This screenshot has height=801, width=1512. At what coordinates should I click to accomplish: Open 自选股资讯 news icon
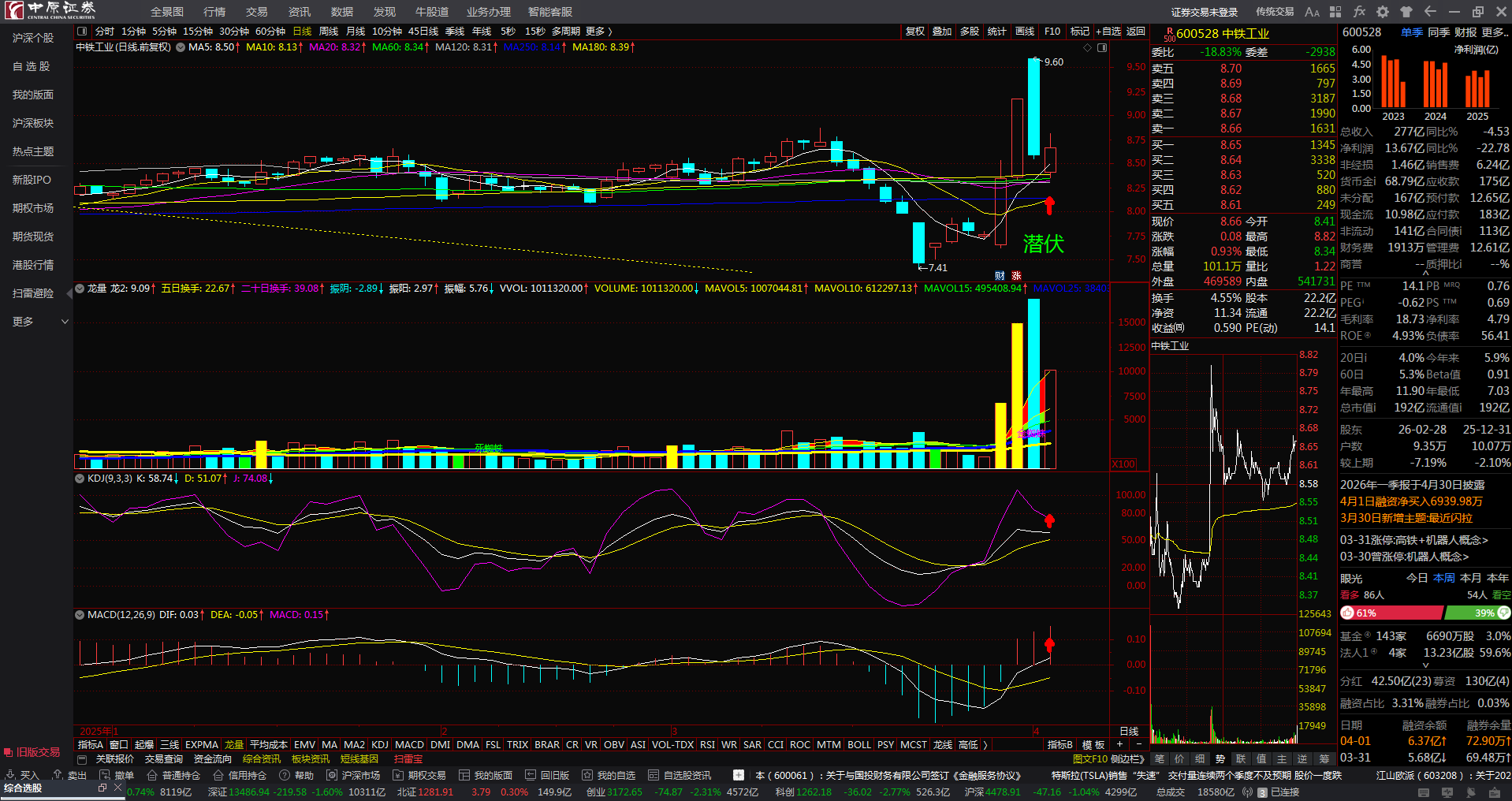click(x=654, y=775)
